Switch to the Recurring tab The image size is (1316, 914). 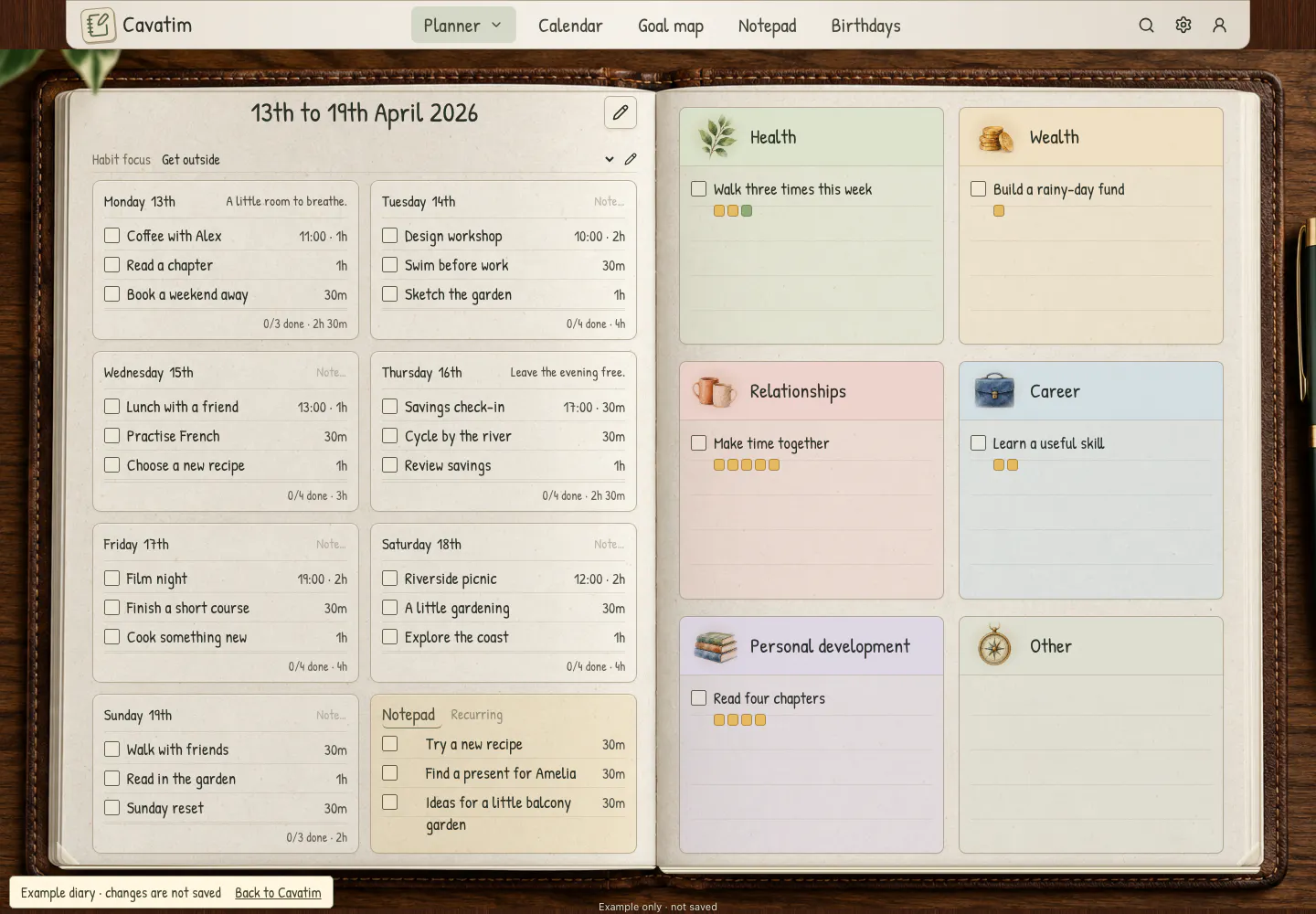click(476, 715)
